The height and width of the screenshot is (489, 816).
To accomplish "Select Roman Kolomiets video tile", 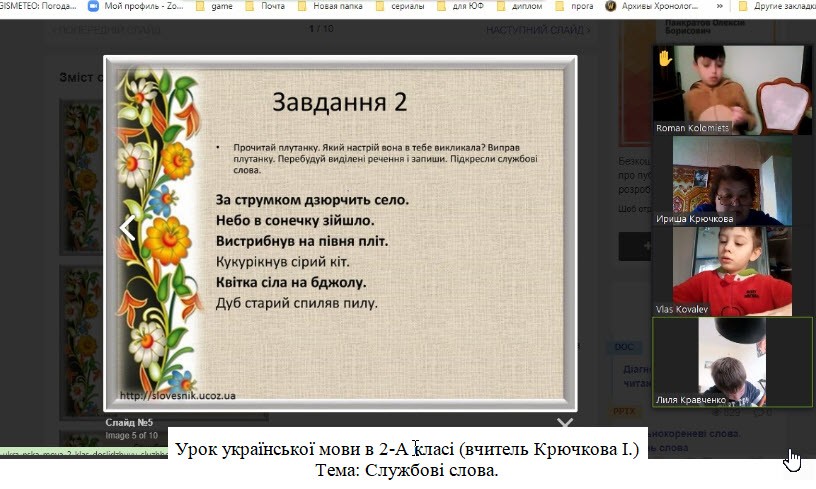I will [x=732, y=88].
